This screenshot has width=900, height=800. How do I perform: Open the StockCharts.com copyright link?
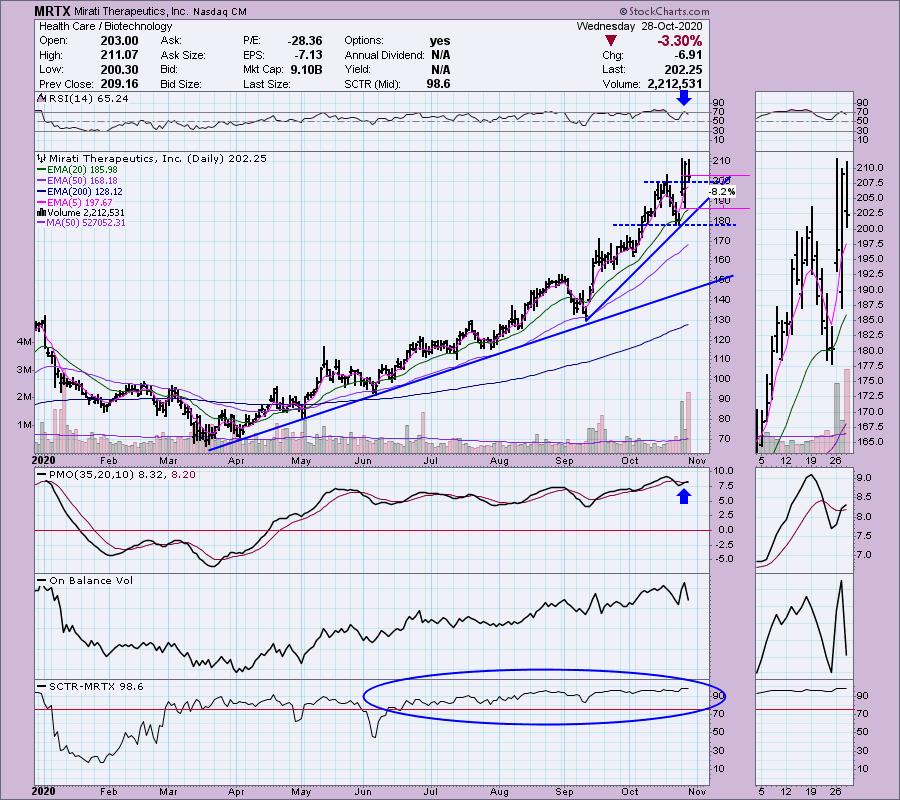[x=664, y=11]
